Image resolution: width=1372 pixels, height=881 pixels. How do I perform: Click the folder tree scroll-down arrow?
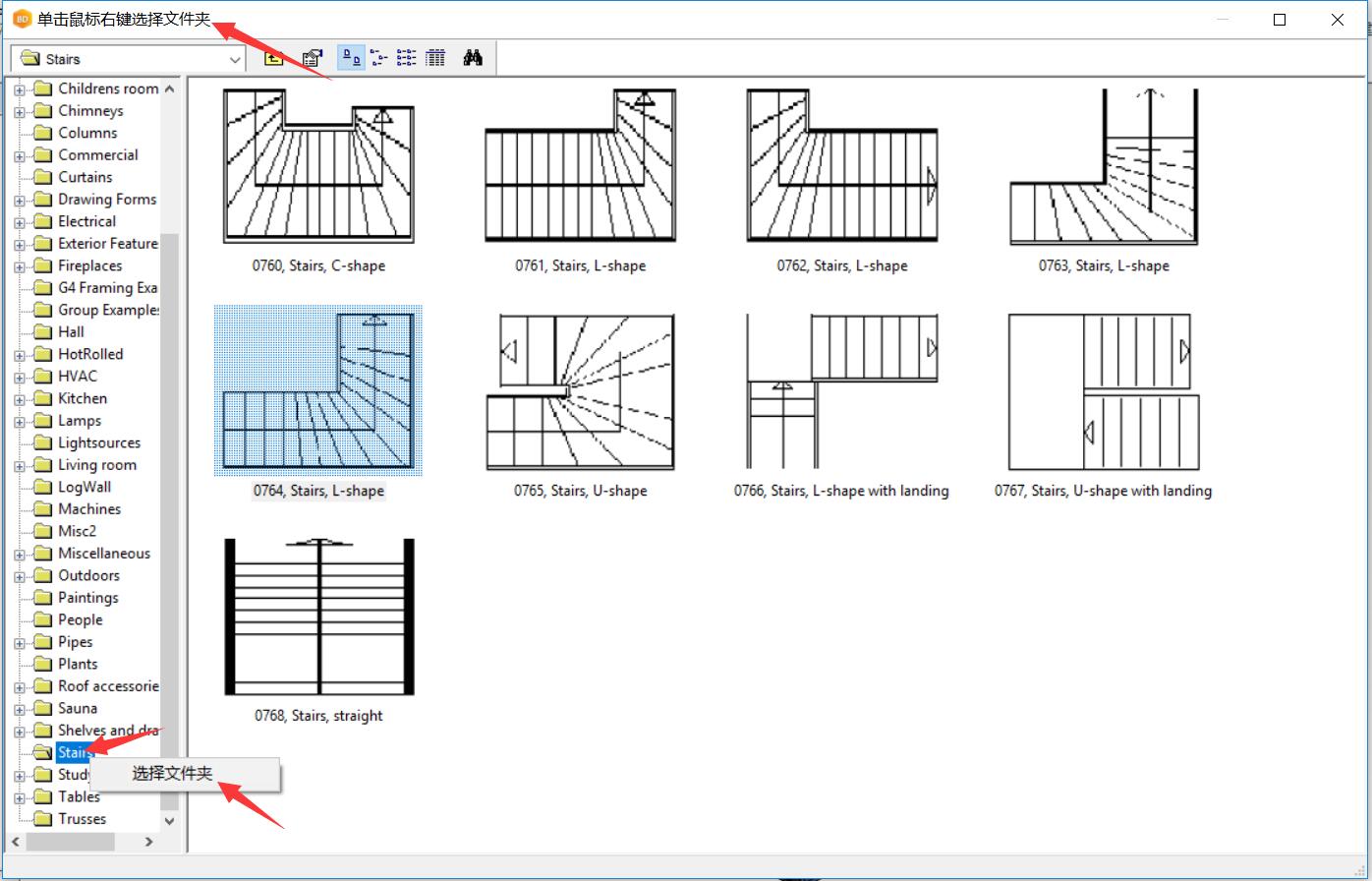coord(169,820)
